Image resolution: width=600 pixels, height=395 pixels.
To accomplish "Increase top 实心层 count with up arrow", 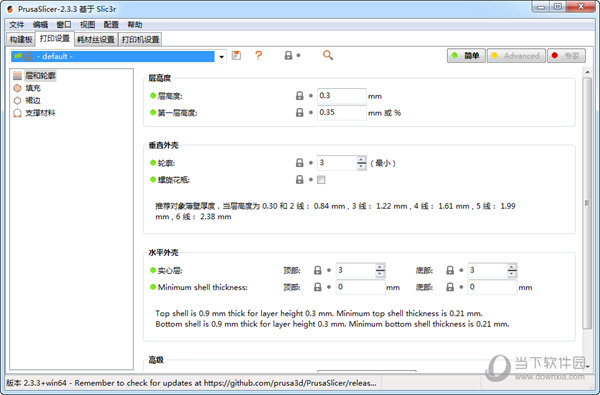I will 380,267.
